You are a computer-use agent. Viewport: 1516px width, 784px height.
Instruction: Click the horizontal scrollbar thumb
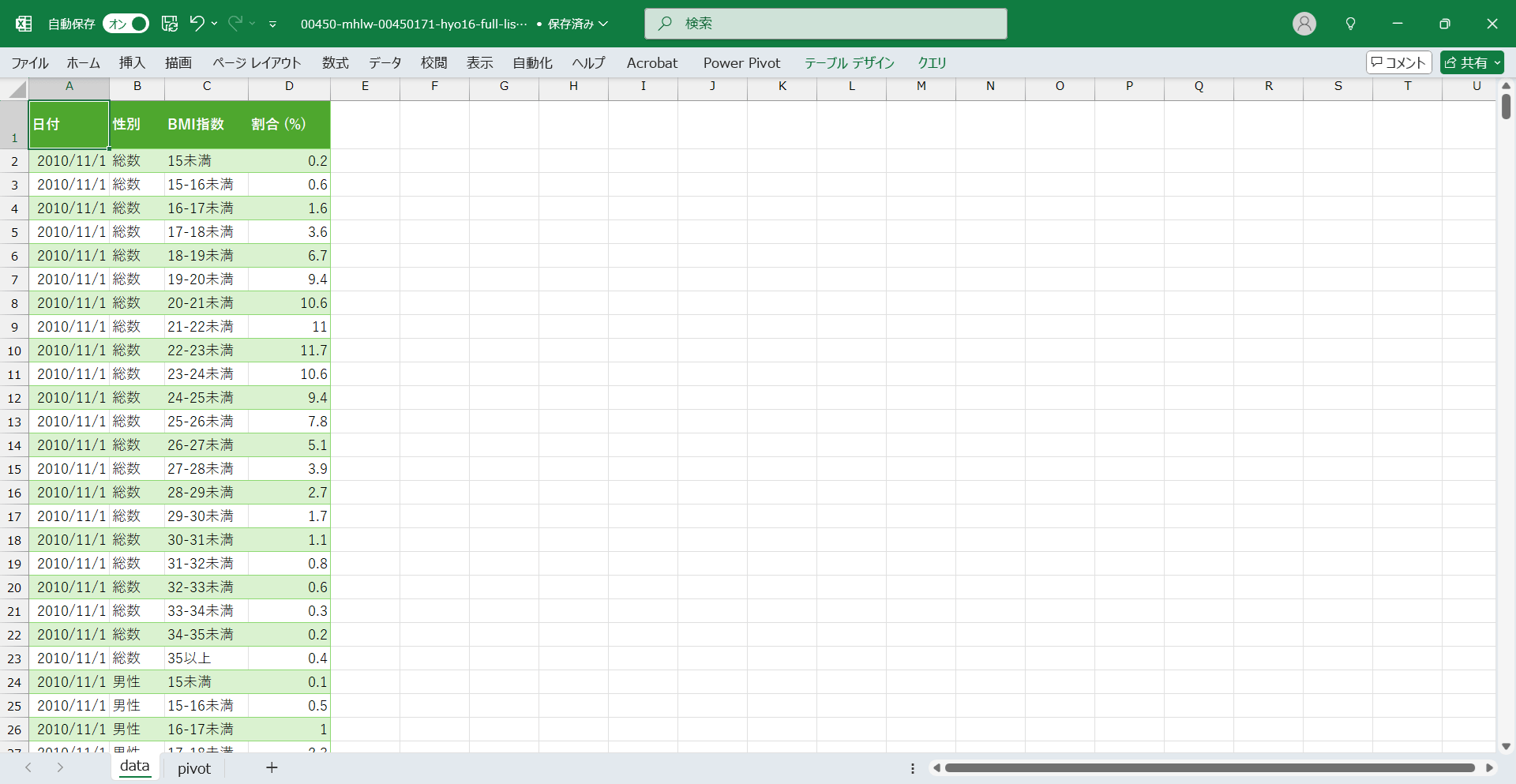(1208, 767)
